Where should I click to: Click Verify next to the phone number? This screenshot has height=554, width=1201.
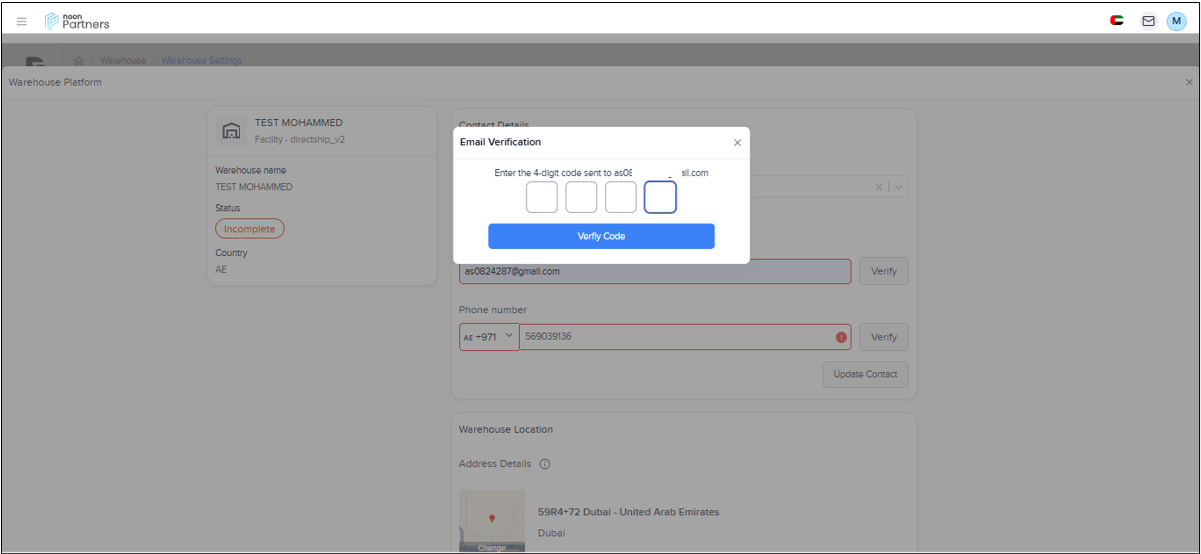point(883,337)
